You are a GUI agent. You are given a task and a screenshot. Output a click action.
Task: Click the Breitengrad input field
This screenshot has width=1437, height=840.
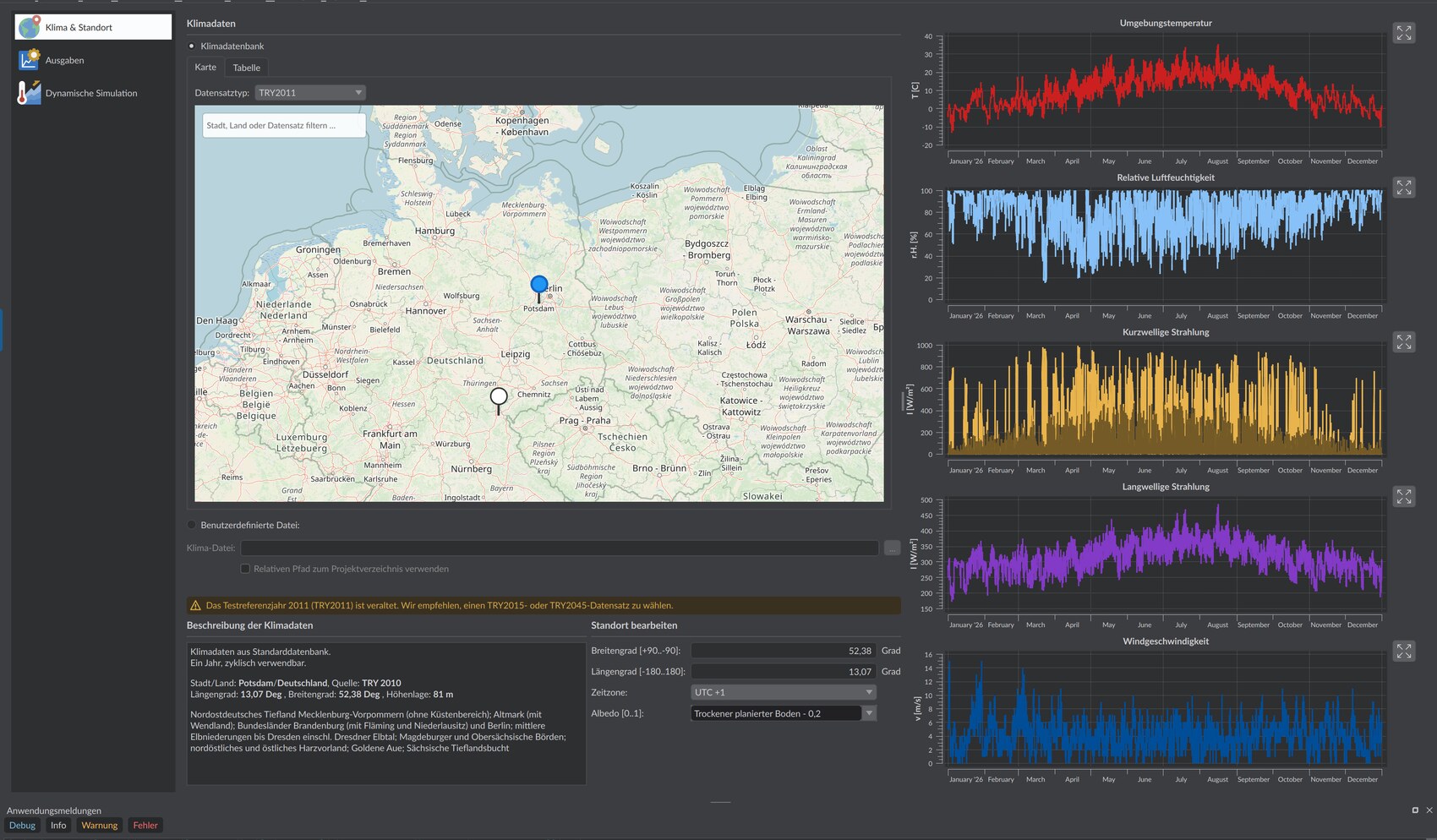coord(784,651)
